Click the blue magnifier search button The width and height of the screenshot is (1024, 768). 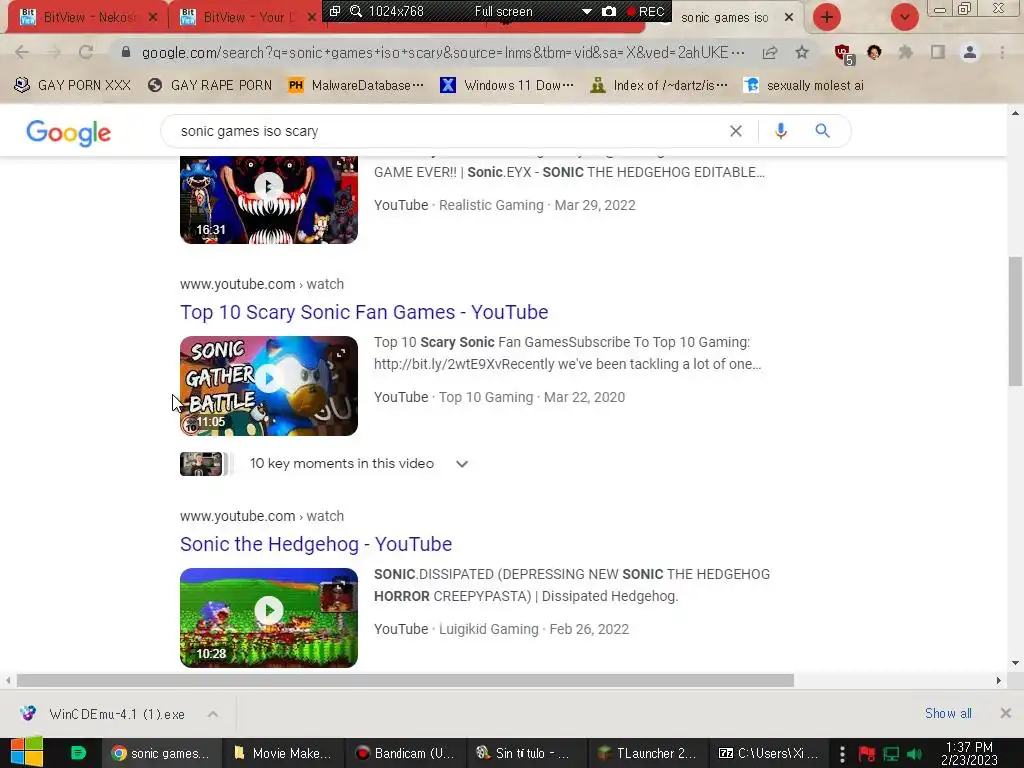822,131
